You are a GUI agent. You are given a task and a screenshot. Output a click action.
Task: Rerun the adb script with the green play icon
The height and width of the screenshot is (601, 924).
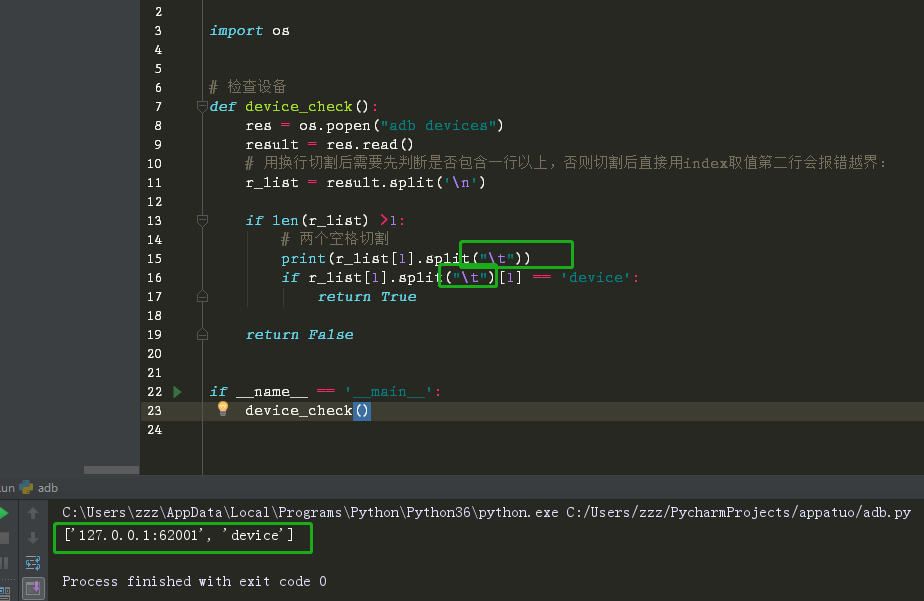click(x=5, y=511)
